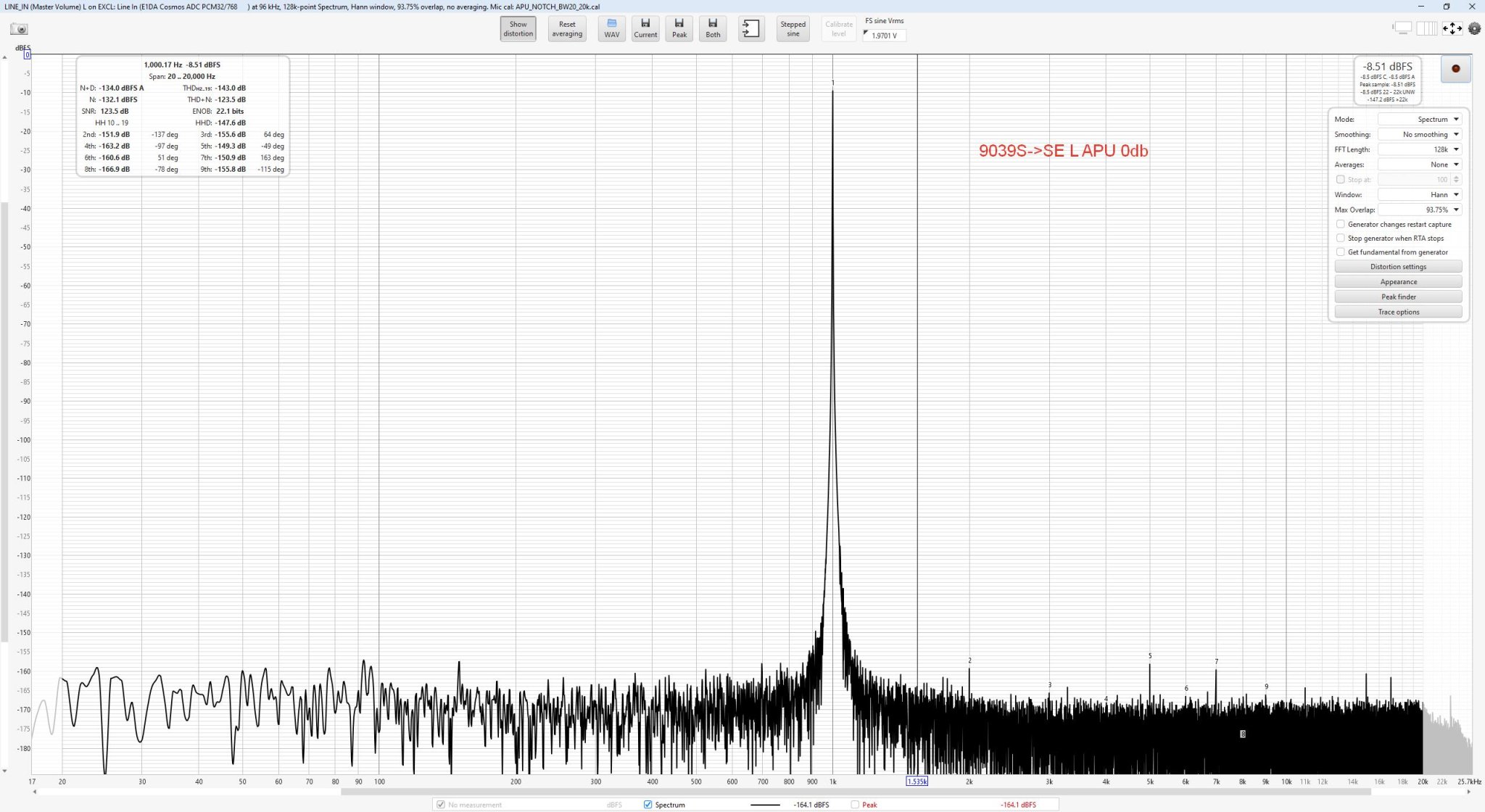
Task: Open the FFT Length dropdown
Action: coord(1420,149)
